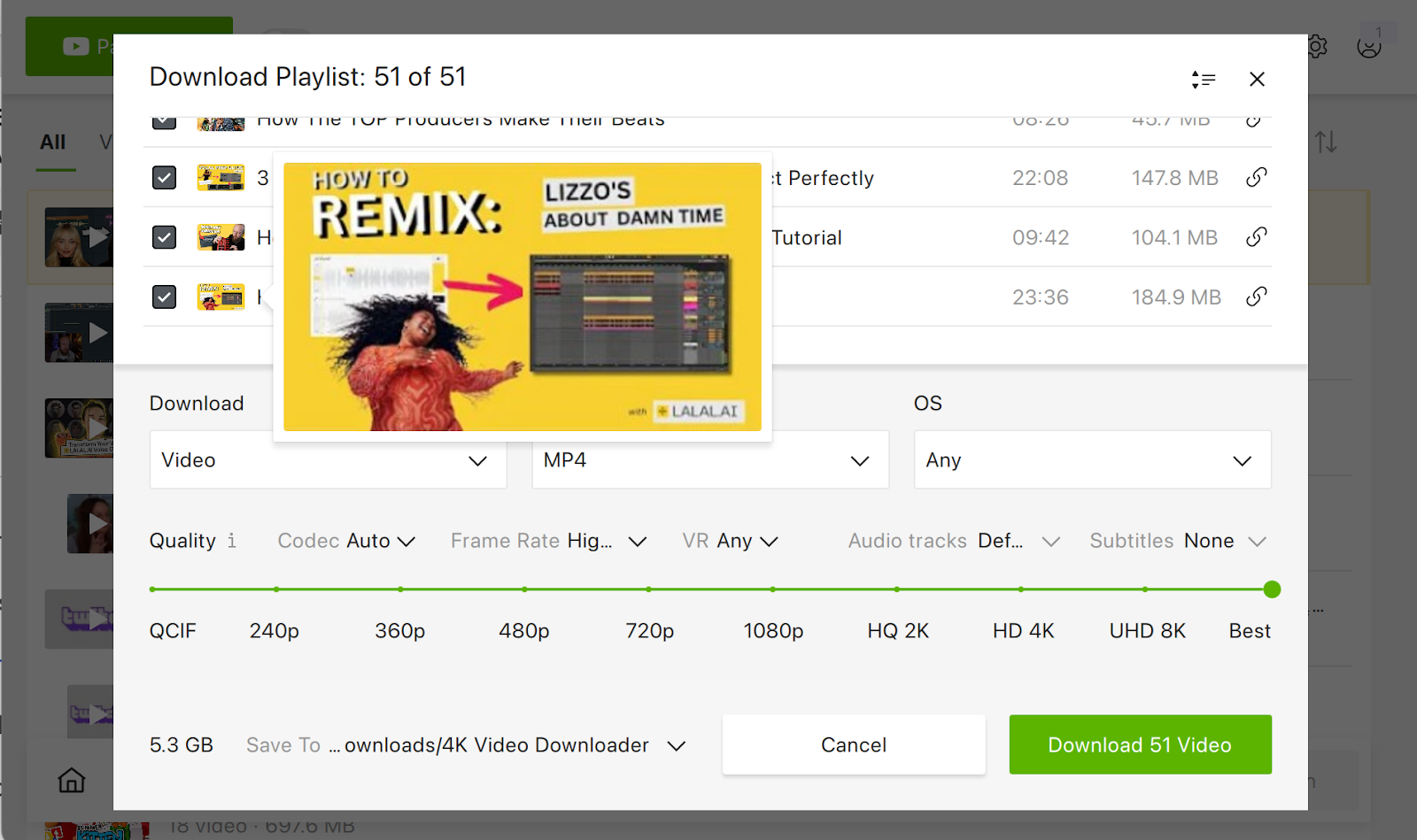This screenshot has width=1417, height=840.
Task: Click the 5.3 GB total size text
Action: [182, 745]
